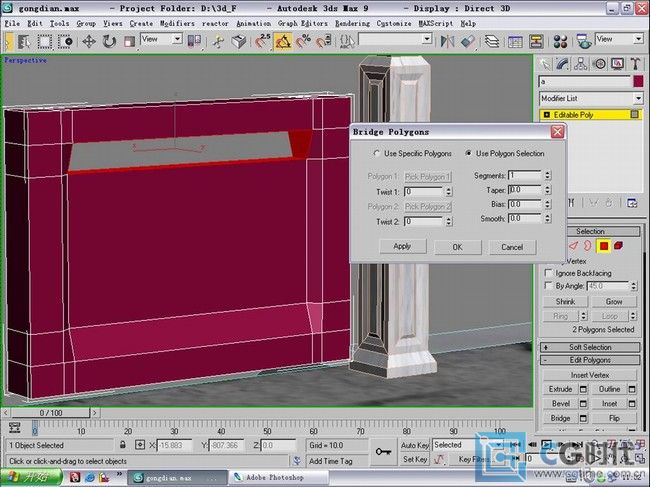Increase the Segments spinner value
Viewport: 650px width, 487px height.
tap(548, 173)
